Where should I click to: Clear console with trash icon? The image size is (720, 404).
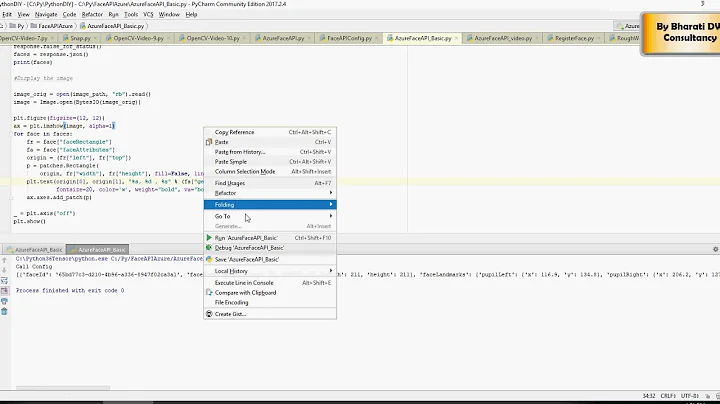click(5, 312)
